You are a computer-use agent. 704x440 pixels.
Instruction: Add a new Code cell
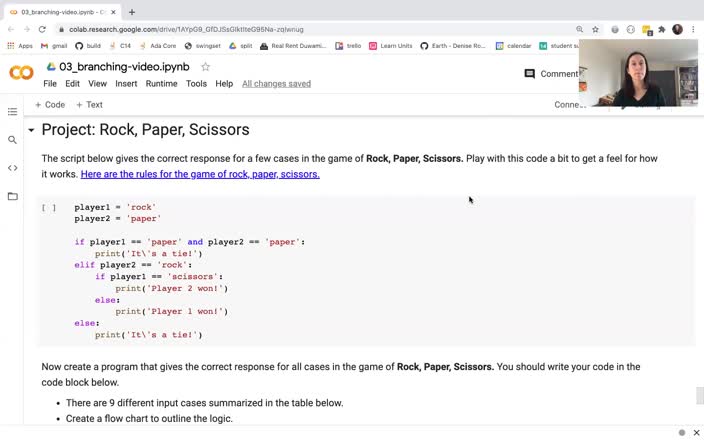50,104
